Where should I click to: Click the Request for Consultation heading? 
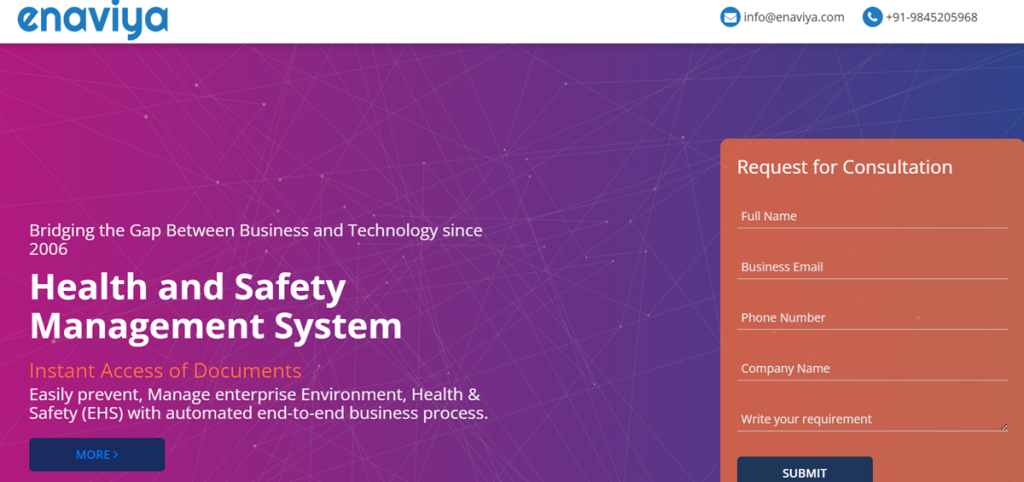(x=844, y=167)
